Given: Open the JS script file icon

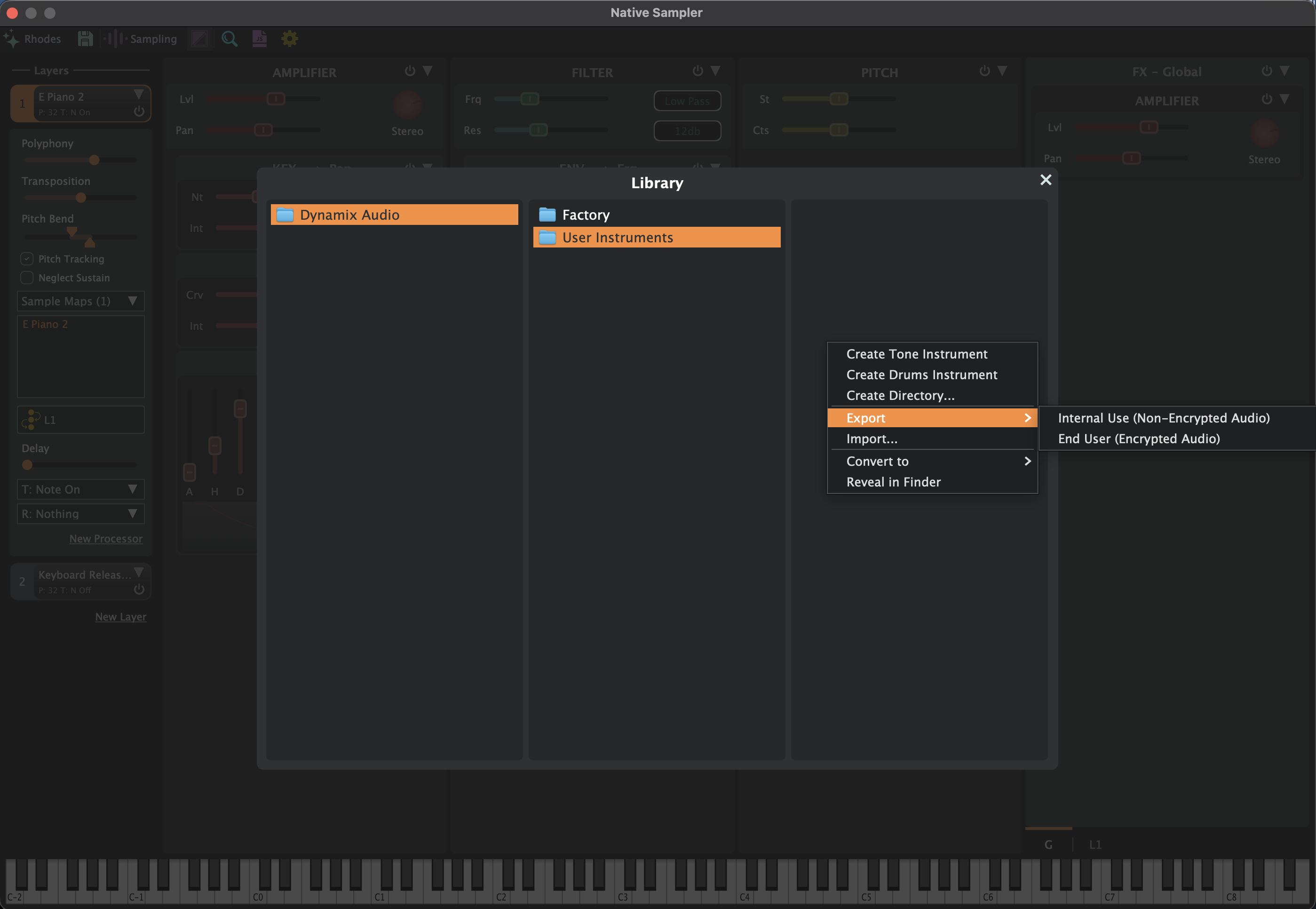Looking at the screenshot, I should pos(260,39).
